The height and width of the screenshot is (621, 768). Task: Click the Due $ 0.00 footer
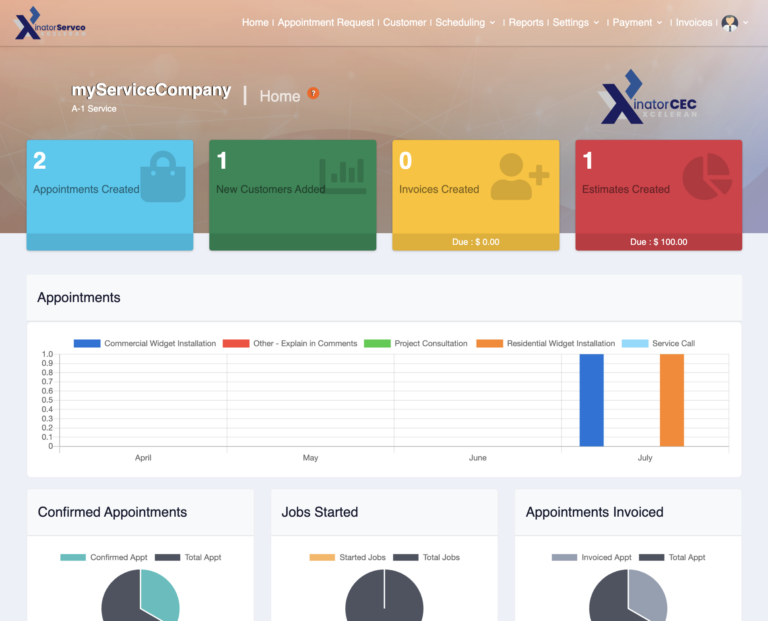[x=476, y=242]
